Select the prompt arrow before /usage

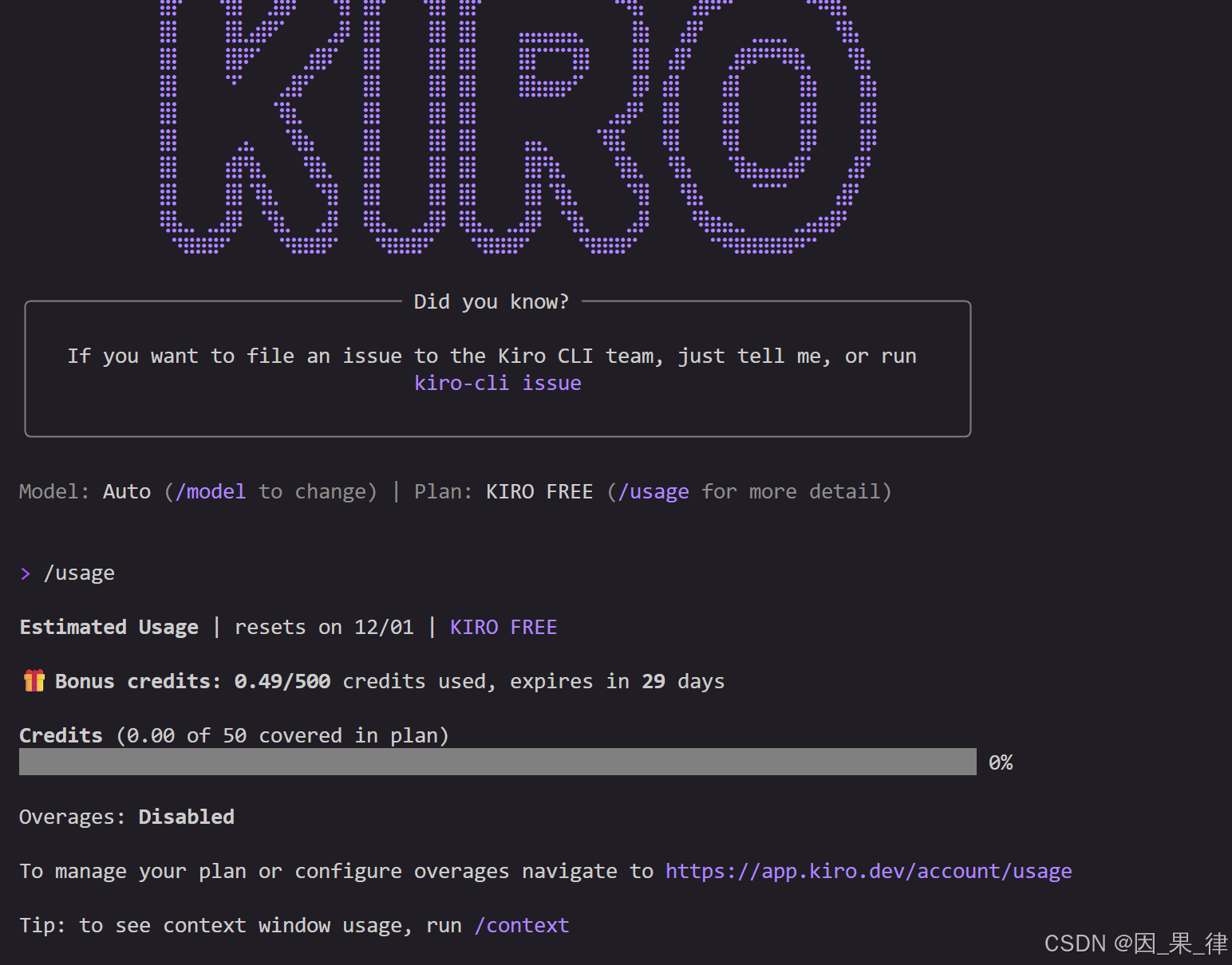25,573
